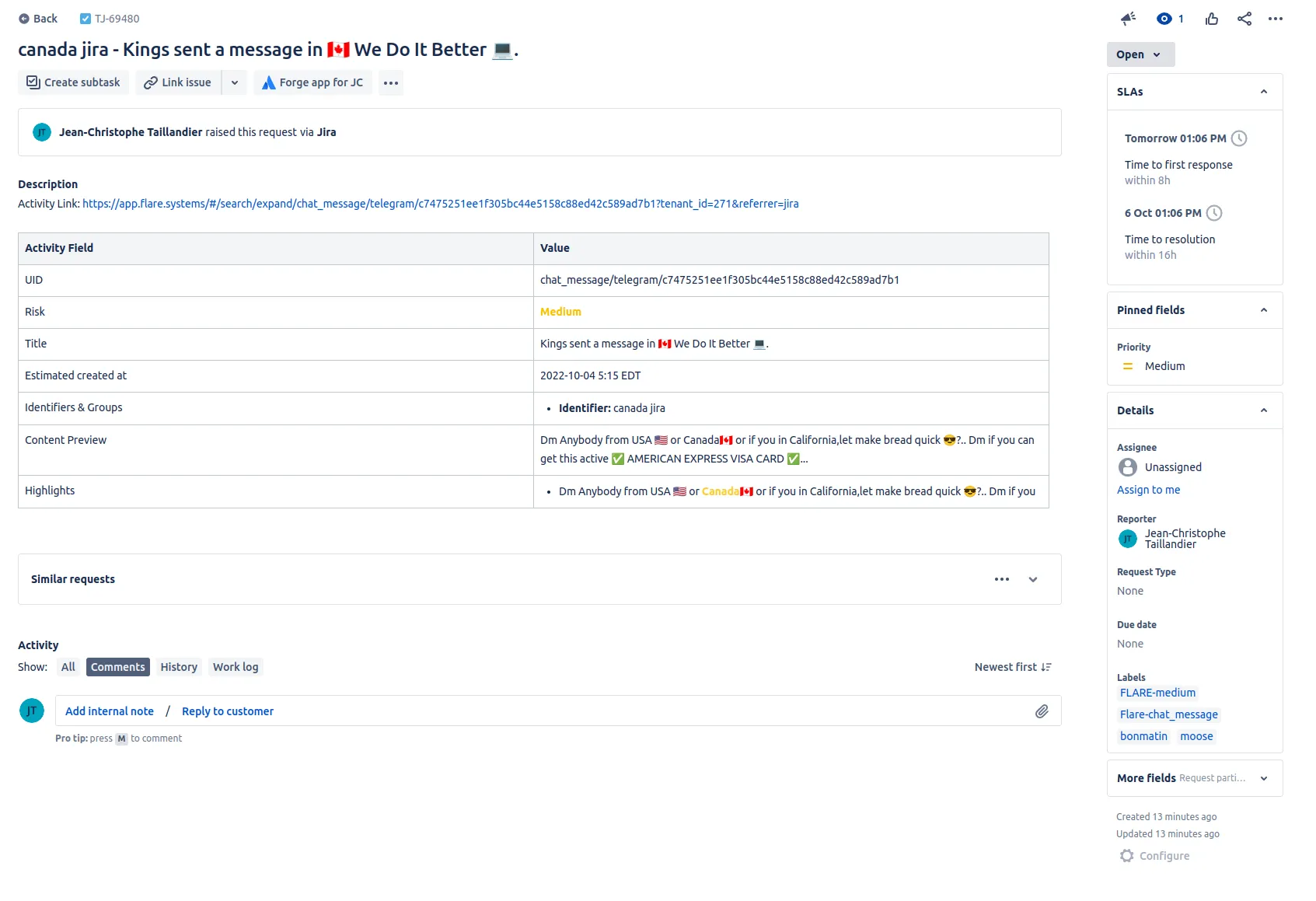This screenshot has height=901, width=1316.
Task: Edit the Due date None value
Action: click(1130, 644)
